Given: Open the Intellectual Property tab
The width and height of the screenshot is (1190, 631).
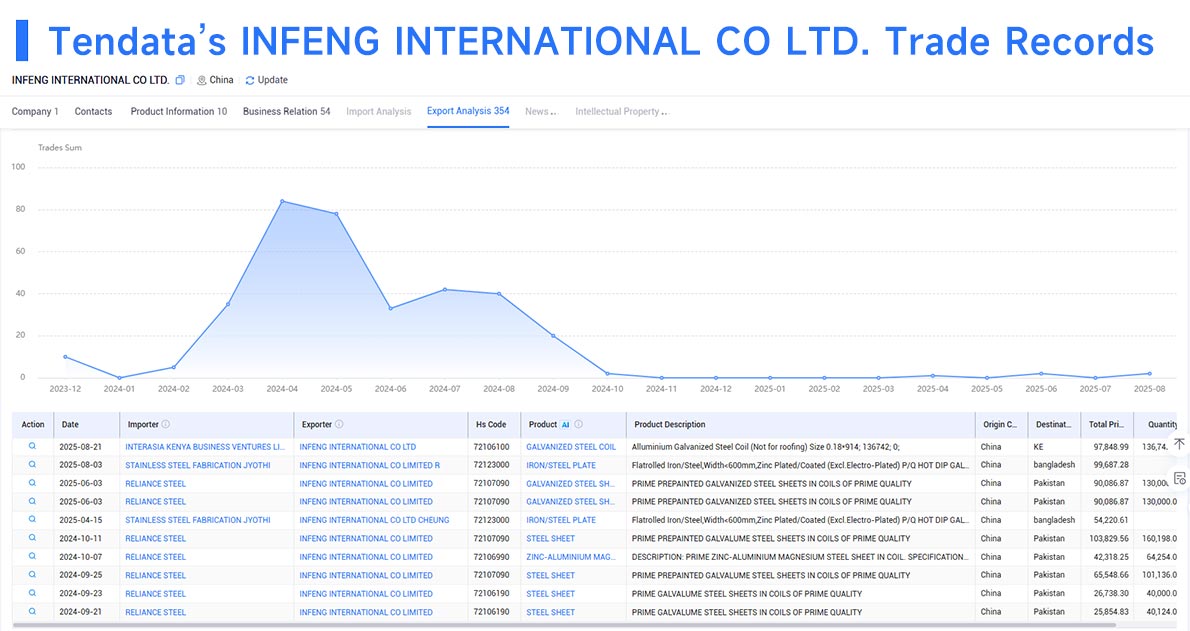Looking at the screenshot, I should point(621,112).
